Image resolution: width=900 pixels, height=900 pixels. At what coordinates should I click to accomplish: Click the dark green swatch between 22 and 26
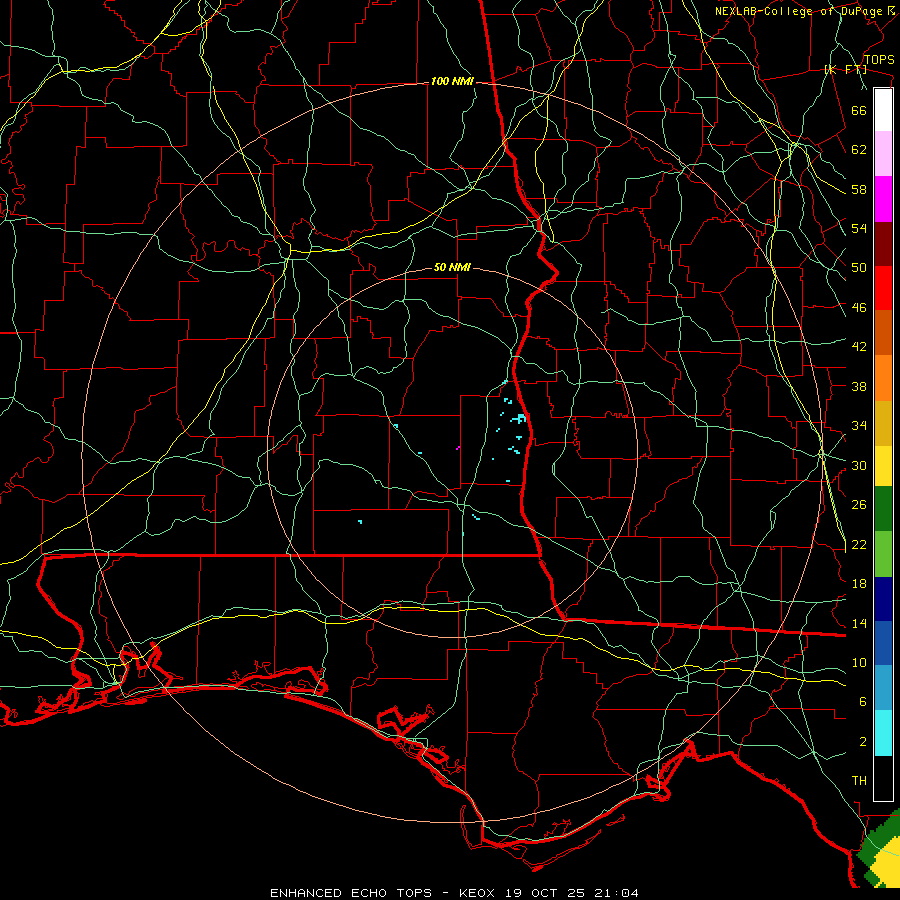[883, 509]
